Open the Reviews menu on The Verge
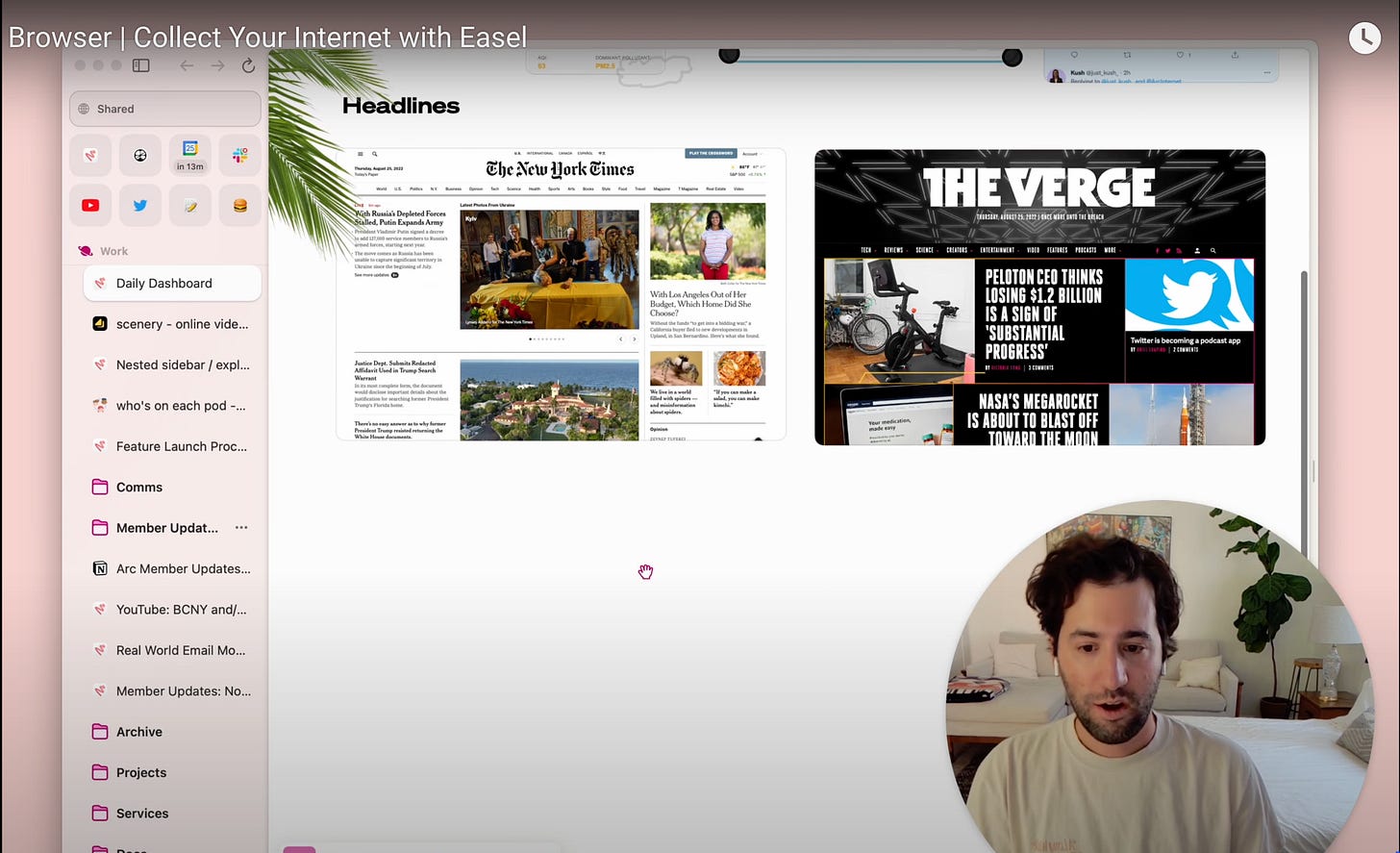The width and height of the screenshot is (1400, 853). coord(894,250)
